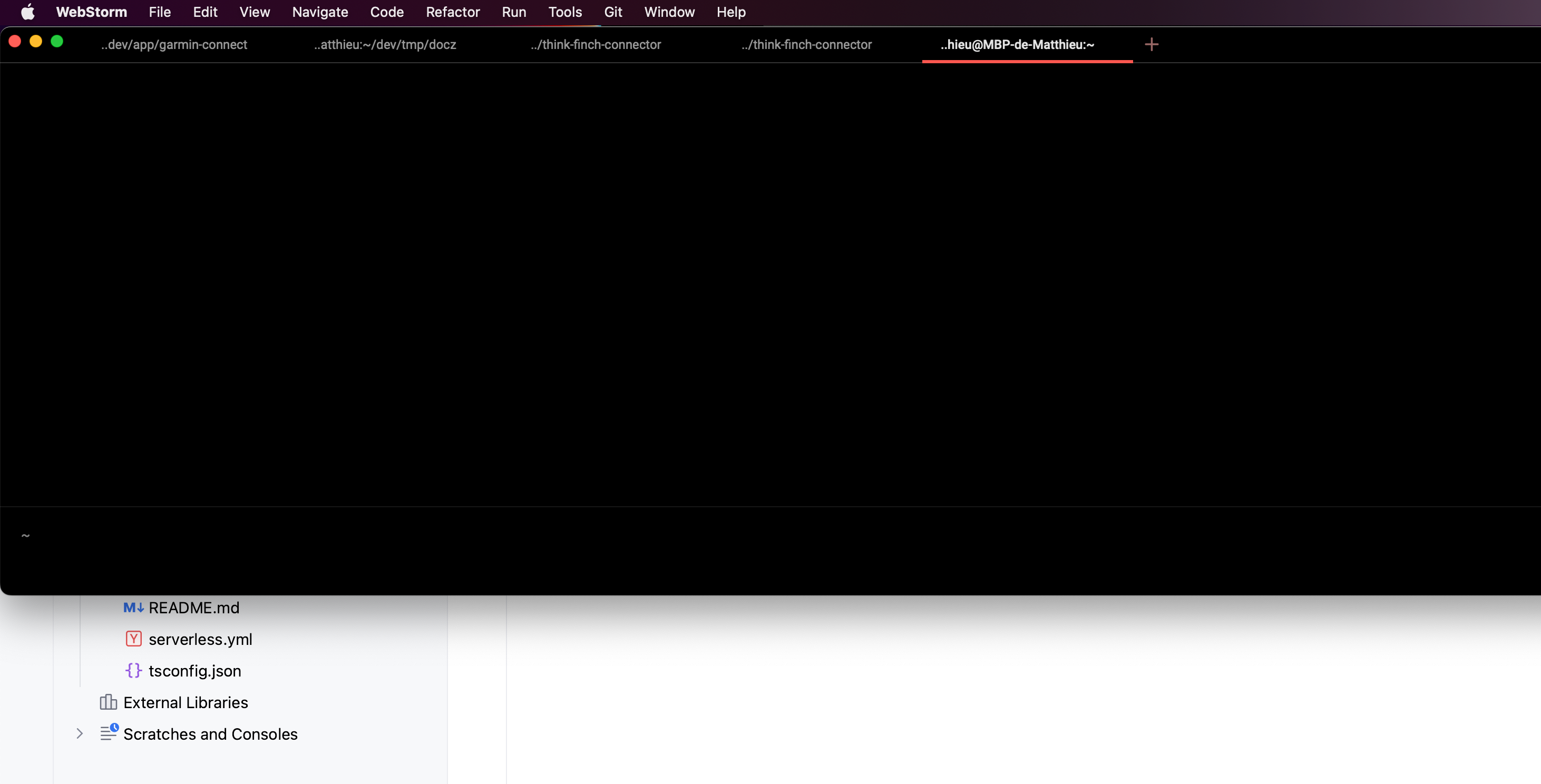1541x784 pixels.
Task: Open the Refactor menu
Action: [452, 12]
